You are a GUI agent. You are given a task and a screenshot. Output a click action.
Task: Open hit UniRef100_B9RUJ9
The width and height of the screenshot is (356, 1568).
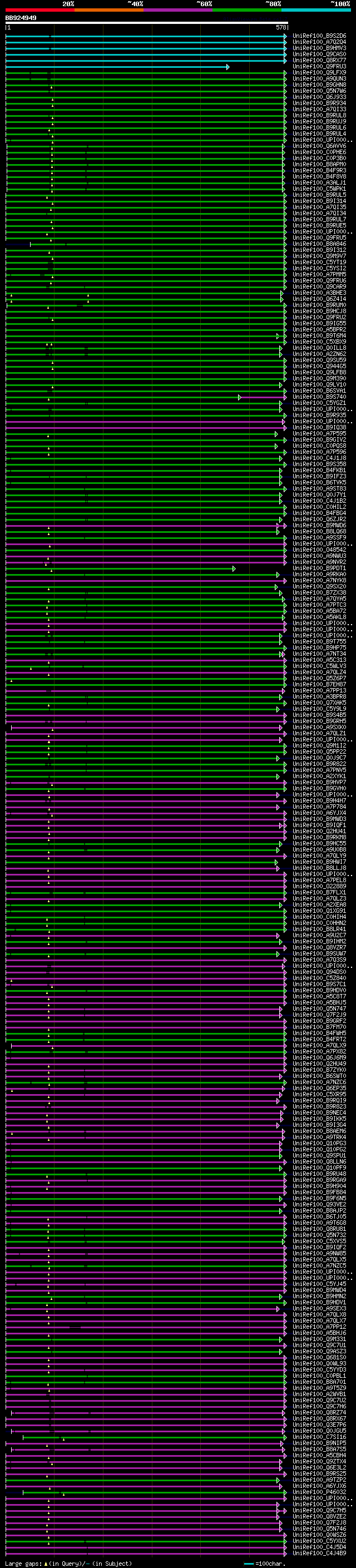(319, 122)
